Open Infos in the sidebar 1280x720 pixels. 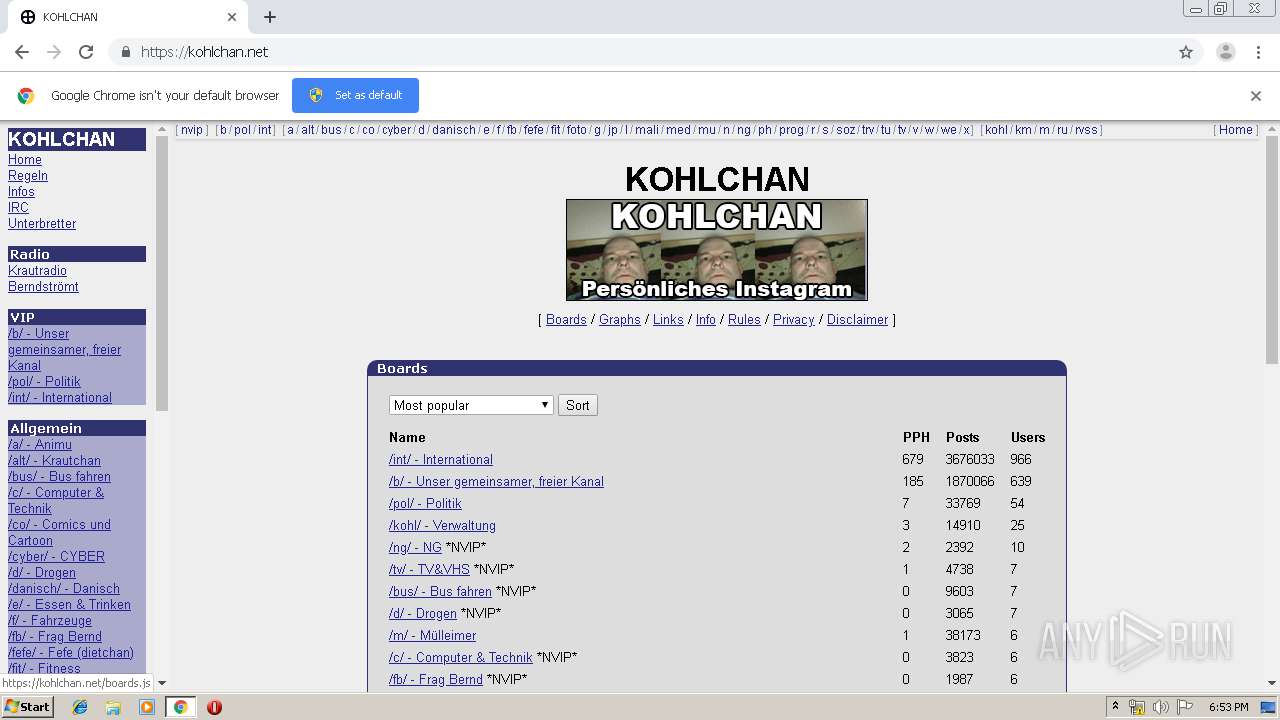click(21, 192)
